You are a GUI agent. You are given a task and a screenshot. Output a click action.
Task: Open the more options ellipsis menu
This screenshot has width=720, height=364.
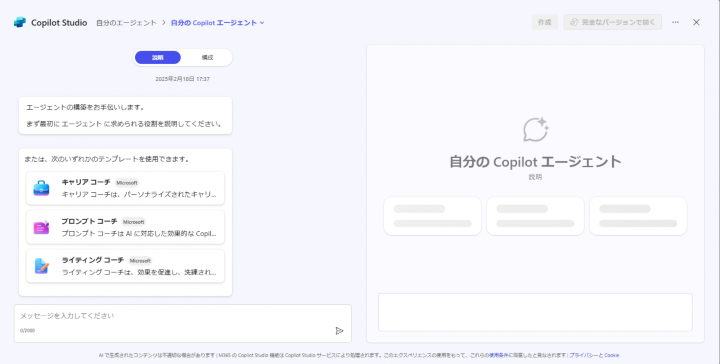click(675, 22)
